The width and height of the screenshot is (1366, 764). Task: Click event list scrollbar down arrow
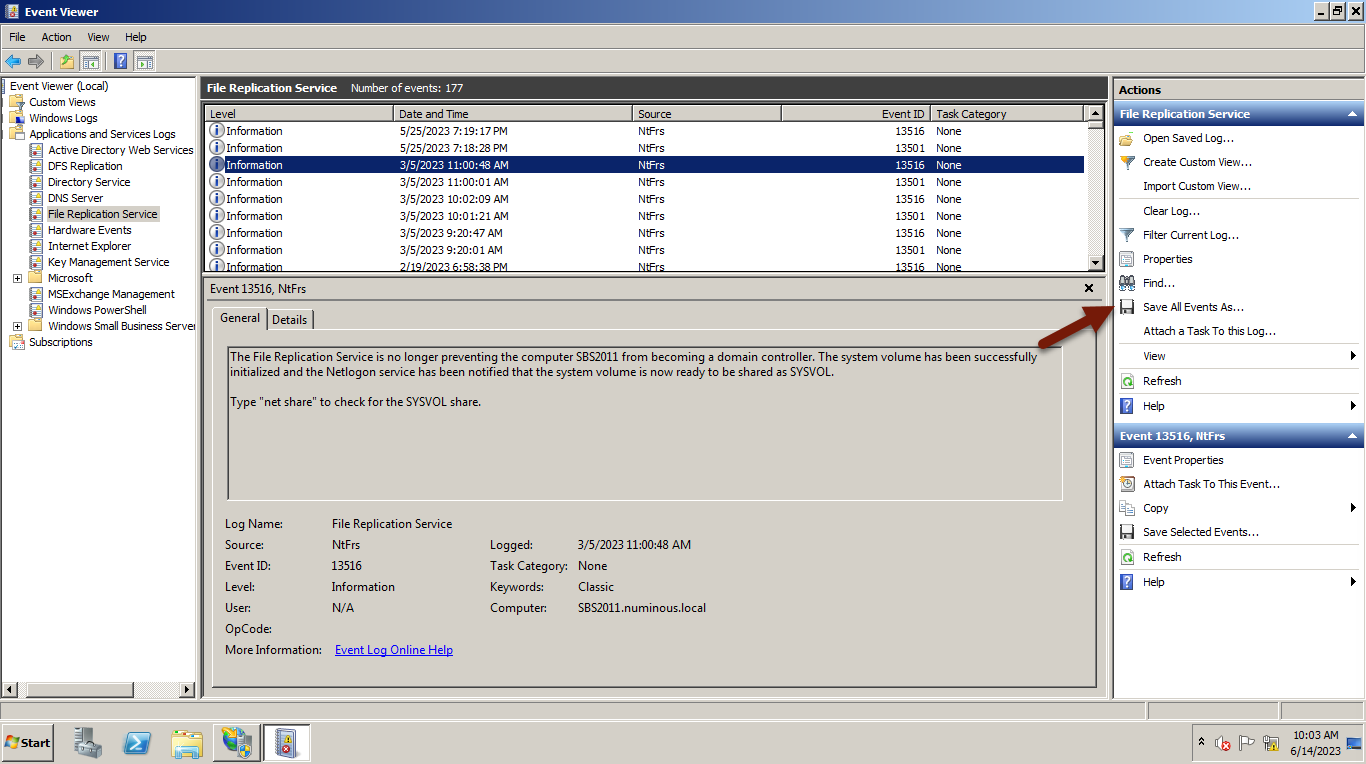[x=1095, y=261]
